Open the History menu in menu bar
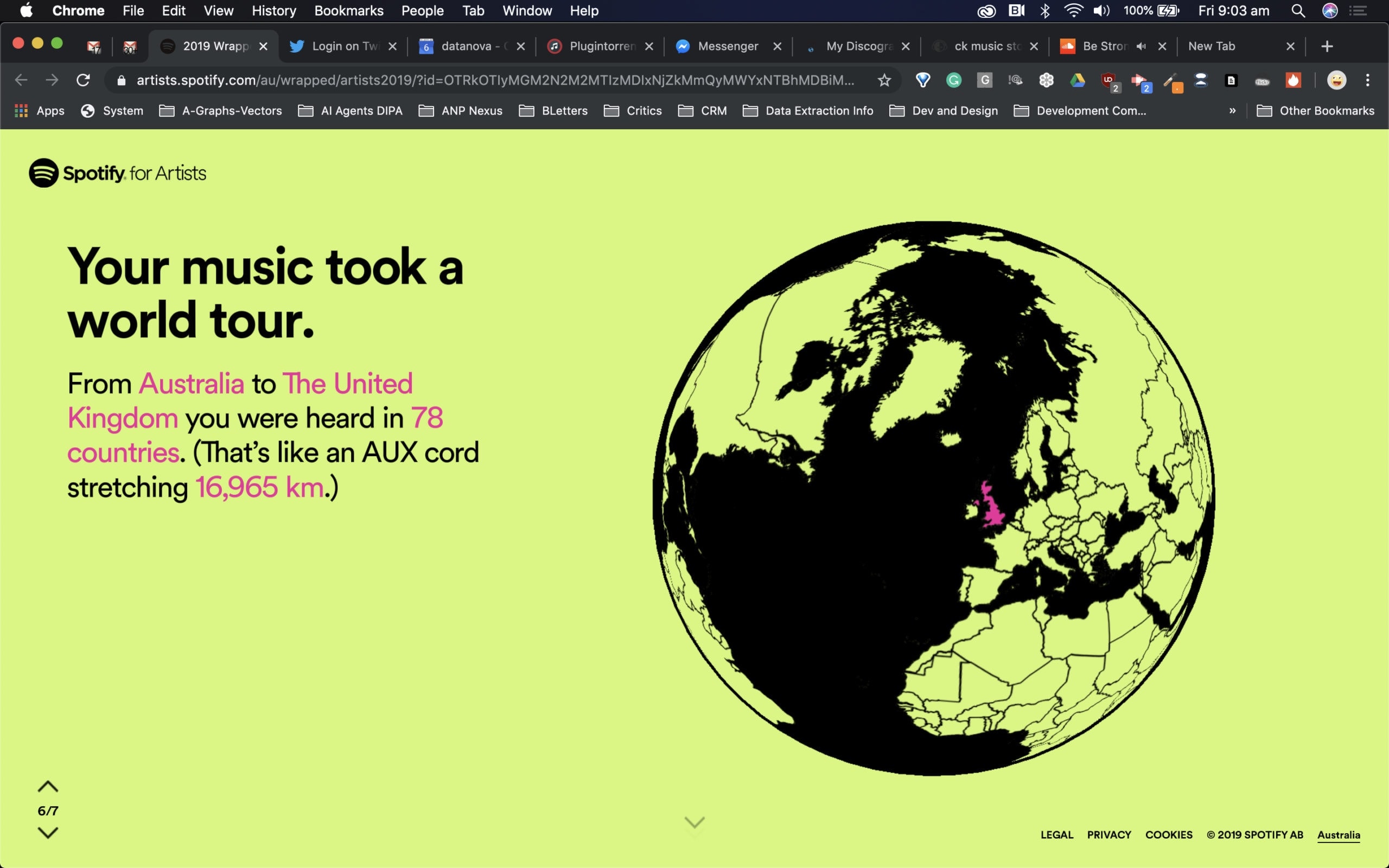 pos(274,10)
